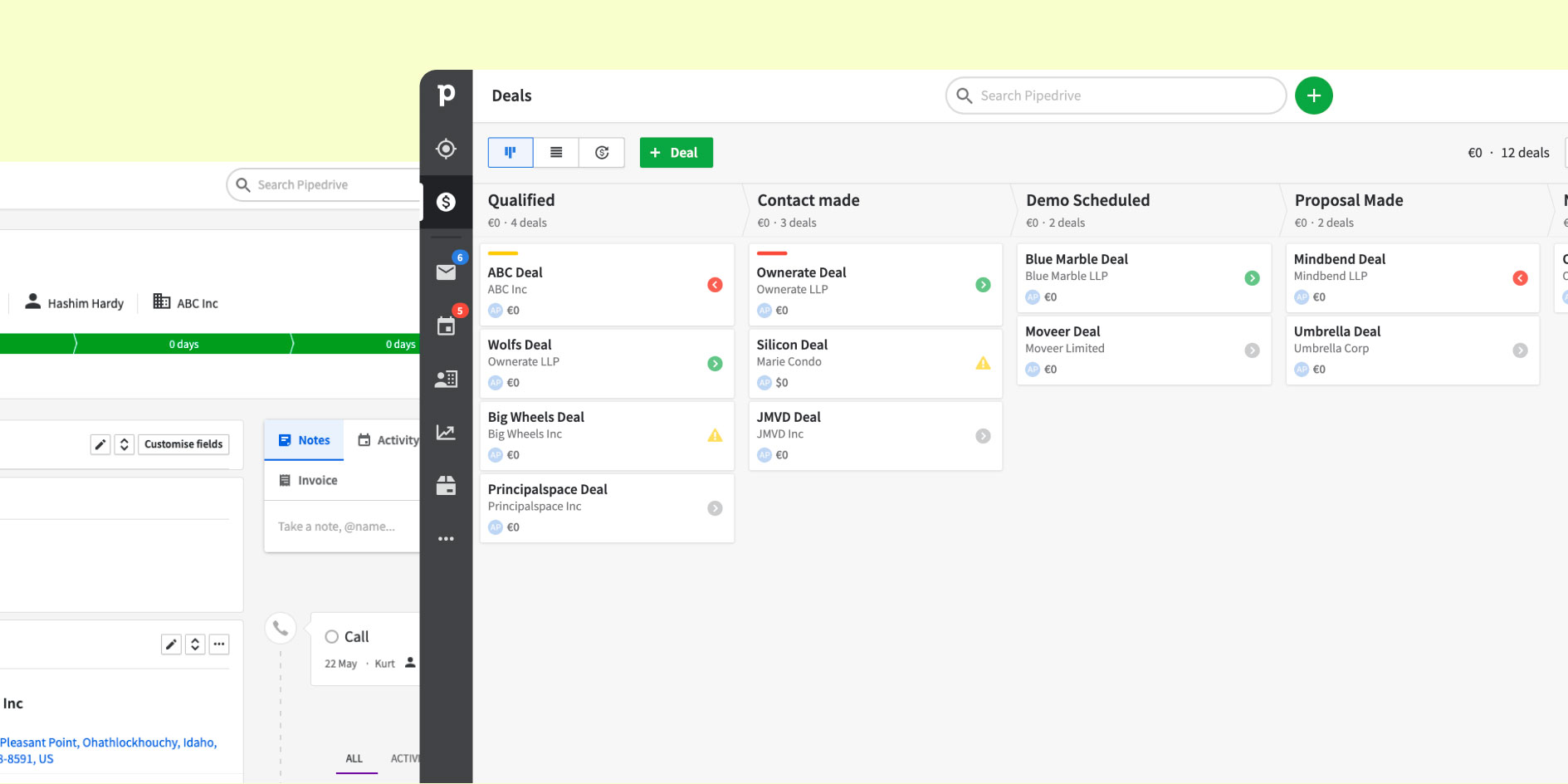Click grey activity icon on Principalspace Deal
Image resolution: width=1568 pixels, height=784 pixels.
click(715, 508)
